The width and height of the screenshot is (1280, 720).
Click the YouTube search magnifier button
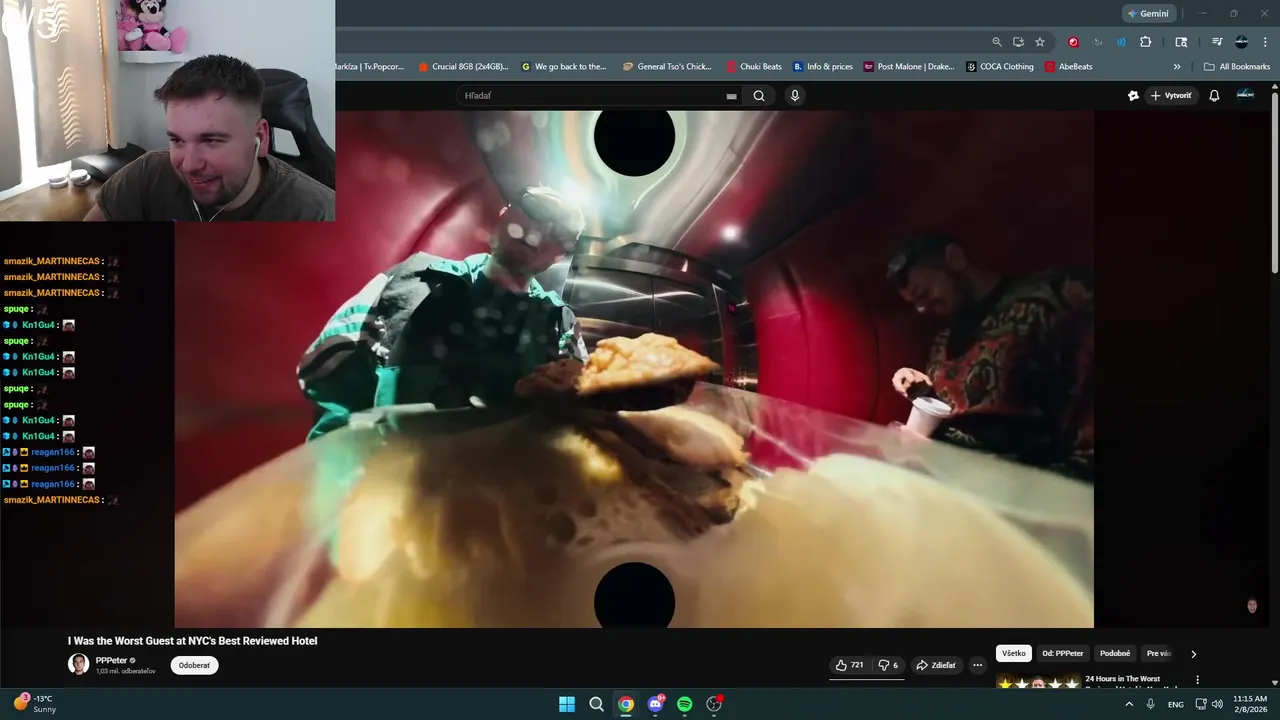(x=759, y=96)
